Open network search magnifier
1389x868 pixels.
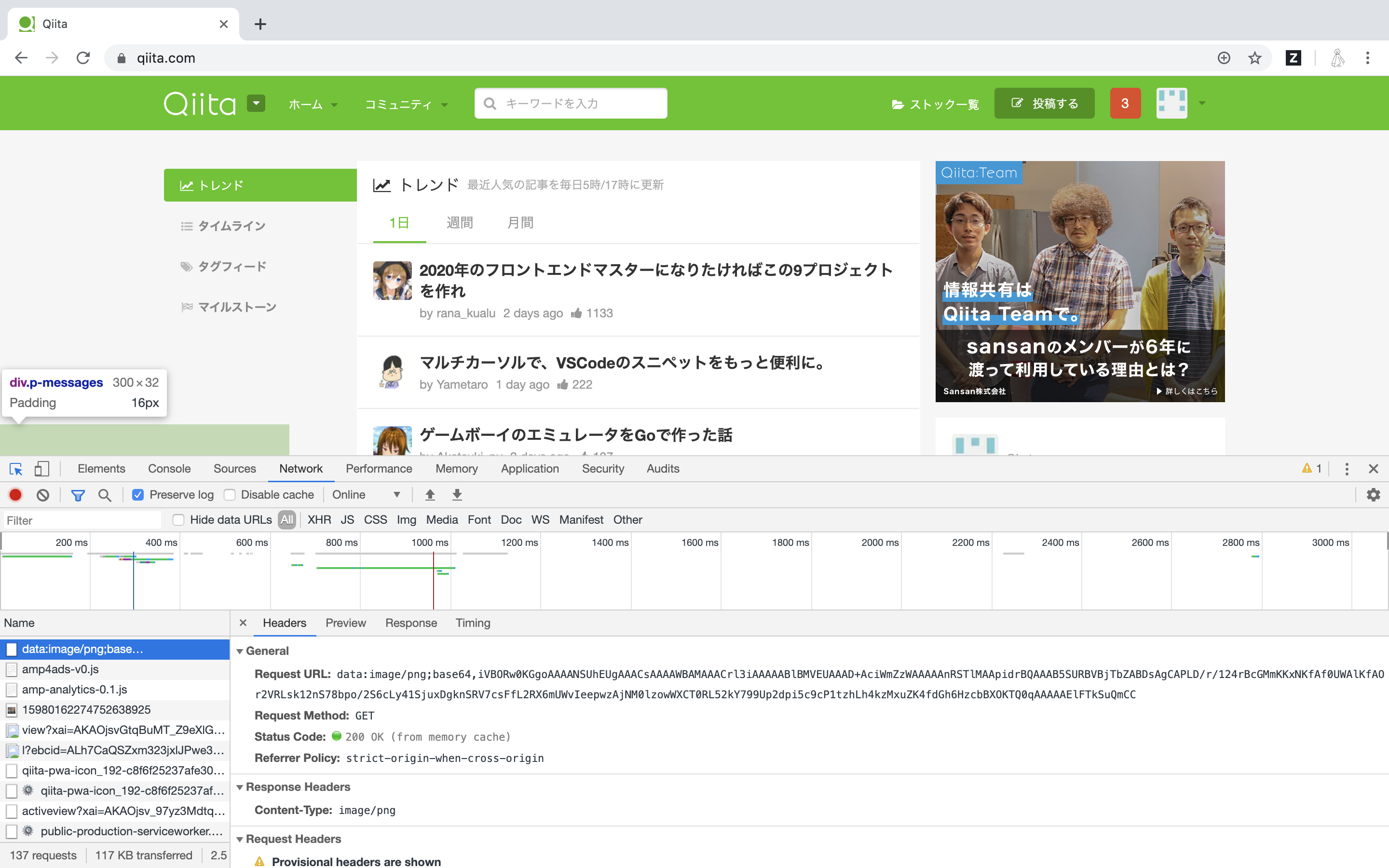(105, 495)
